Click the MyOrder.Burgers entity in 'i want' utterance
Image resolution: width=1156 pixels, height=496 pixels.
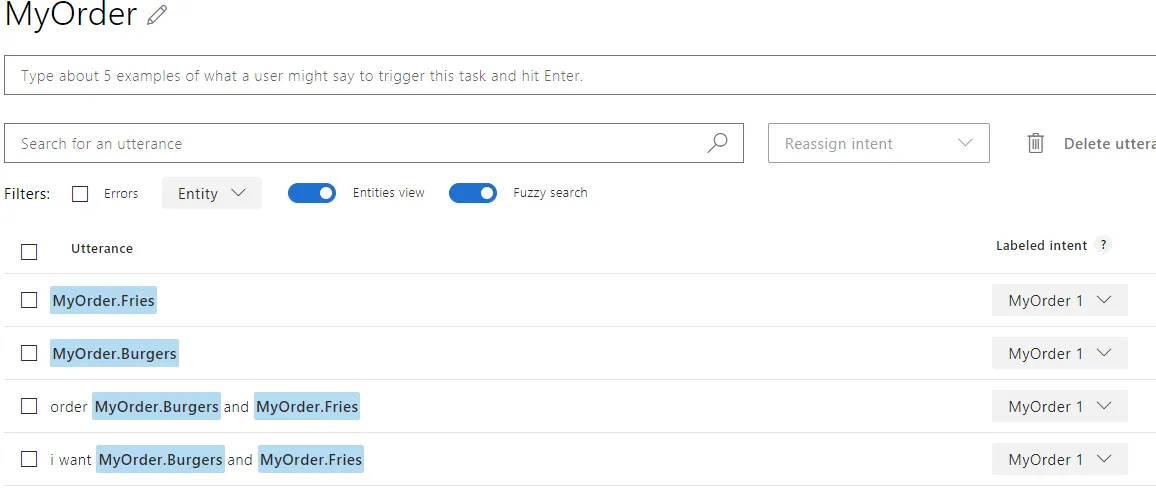point(160,459)
